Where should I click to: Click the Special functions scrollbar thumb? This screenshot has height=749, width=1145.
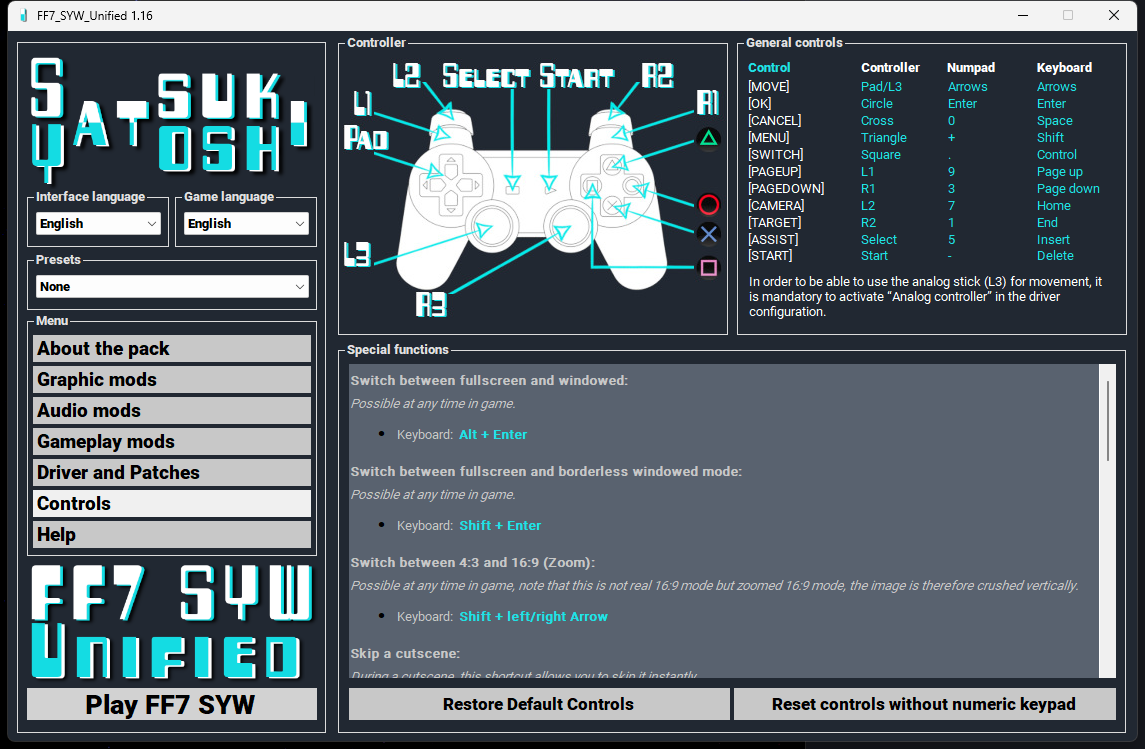(1108, 420)
